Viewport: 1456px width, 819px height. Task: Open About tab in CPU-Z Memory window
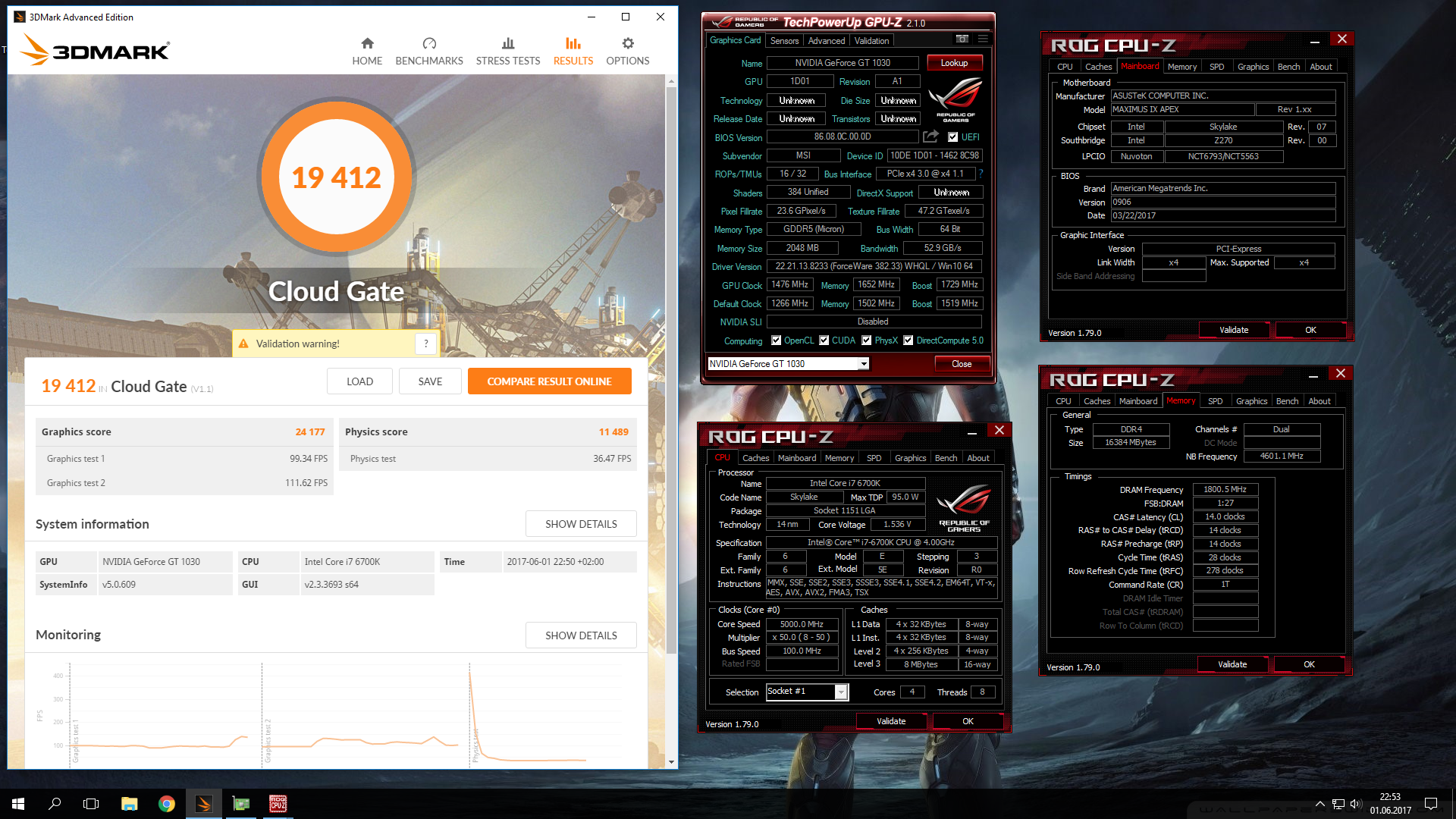[1319, 401]
